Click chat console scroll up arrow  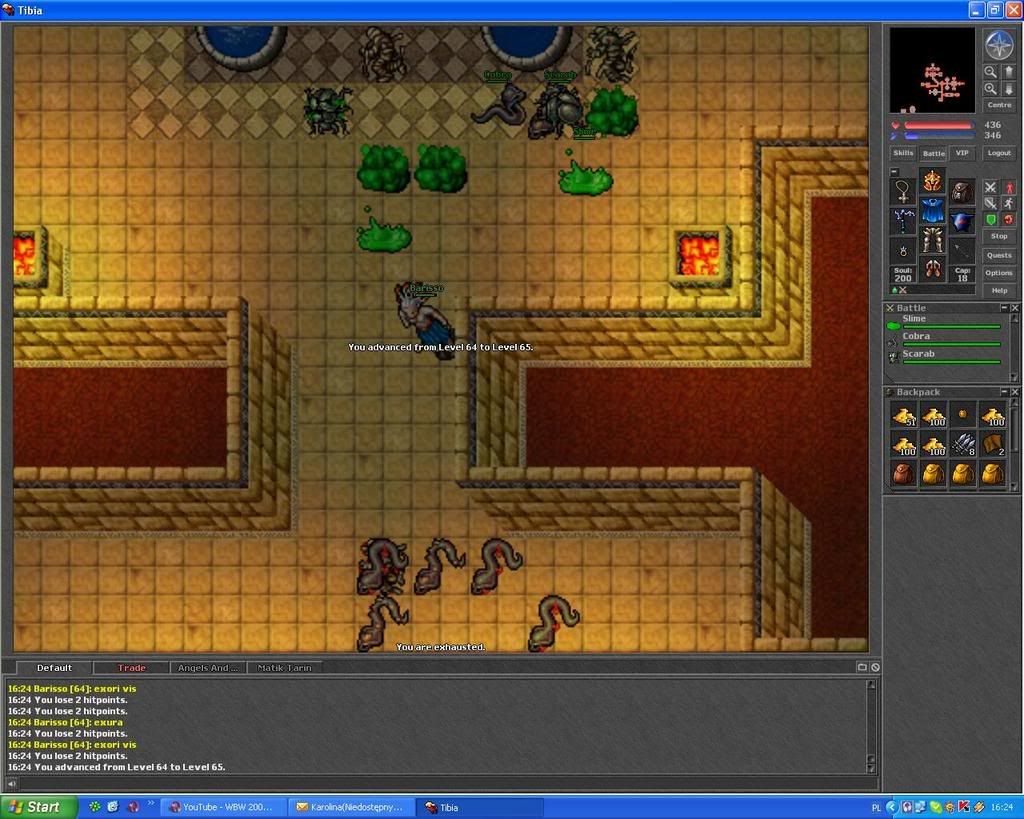(871, 684)
